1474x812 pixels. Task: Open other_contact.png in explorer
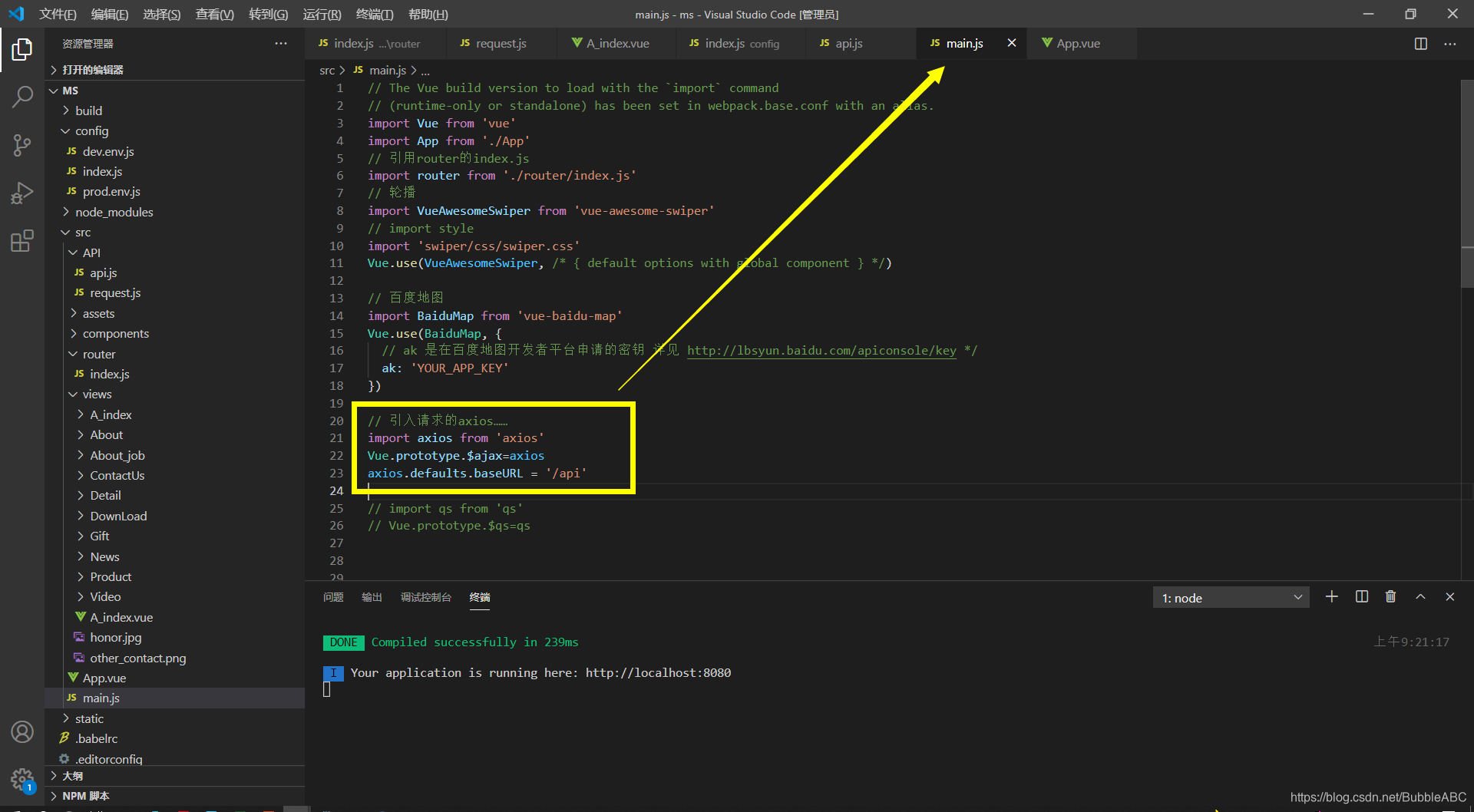click(175, 659)
